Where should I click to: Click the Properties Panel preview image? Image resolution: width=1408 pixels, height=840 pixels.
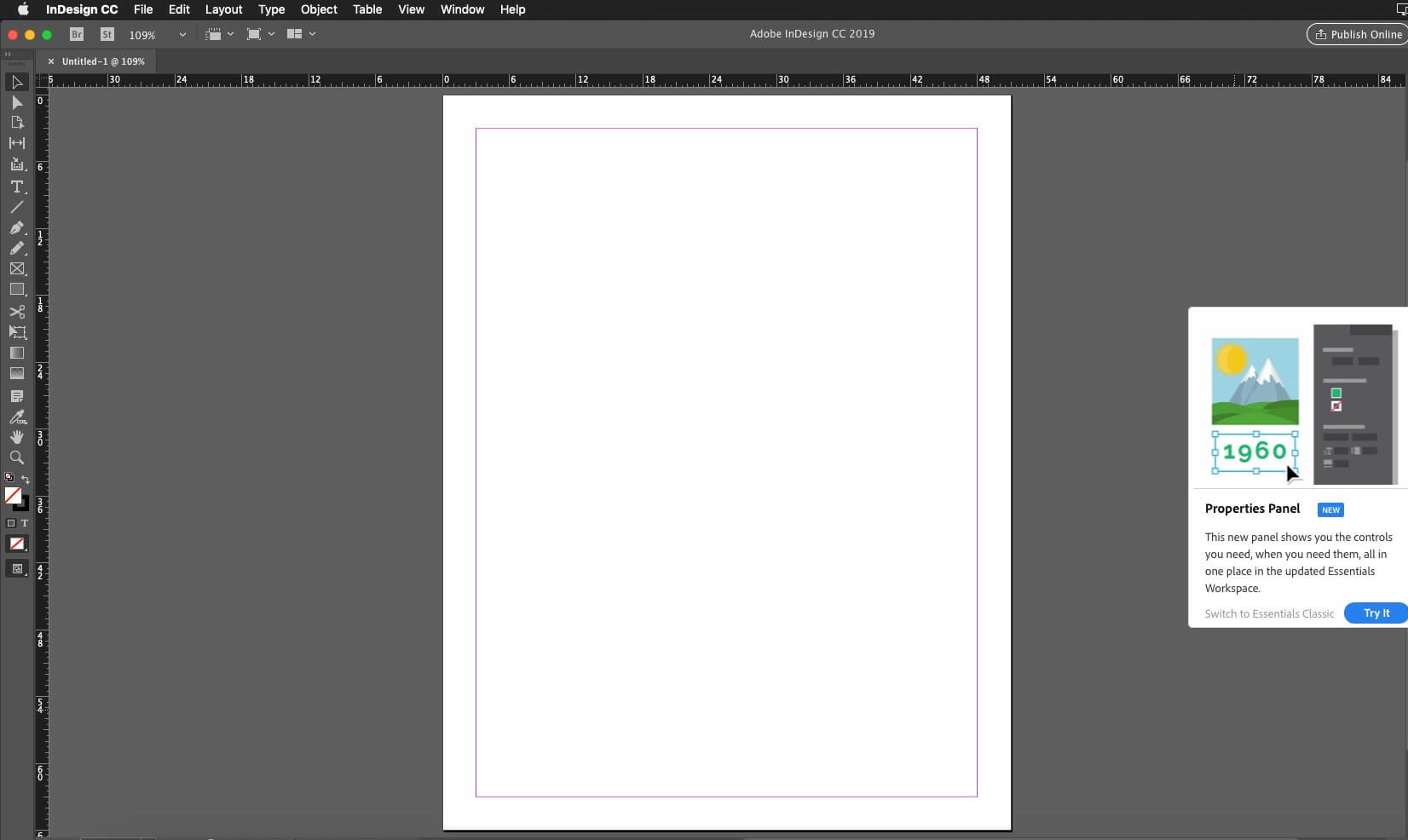1301,405
